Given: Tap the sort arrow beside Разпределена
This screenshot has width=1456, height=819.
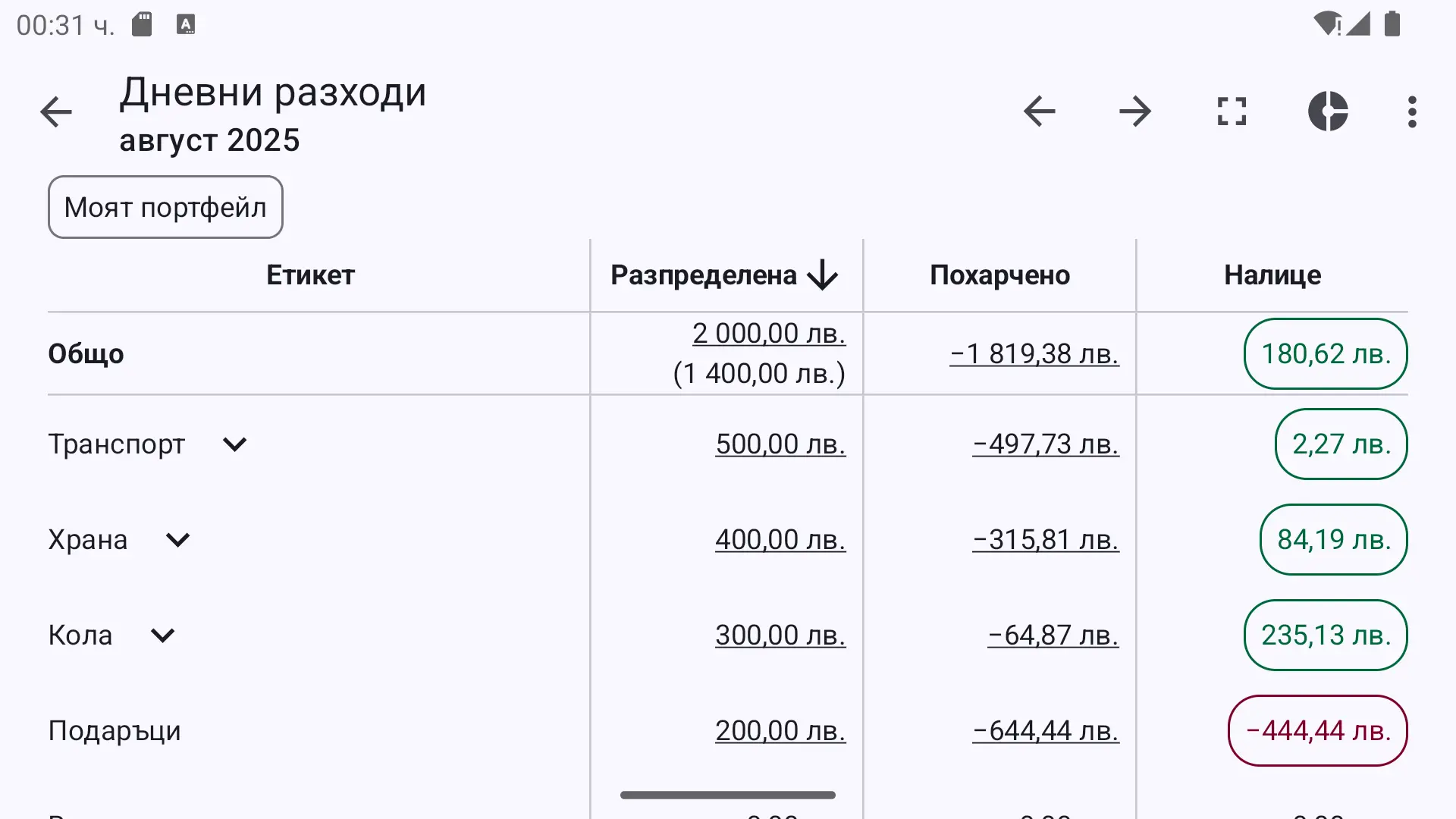Looking at the screenshot, I should 822,275.
